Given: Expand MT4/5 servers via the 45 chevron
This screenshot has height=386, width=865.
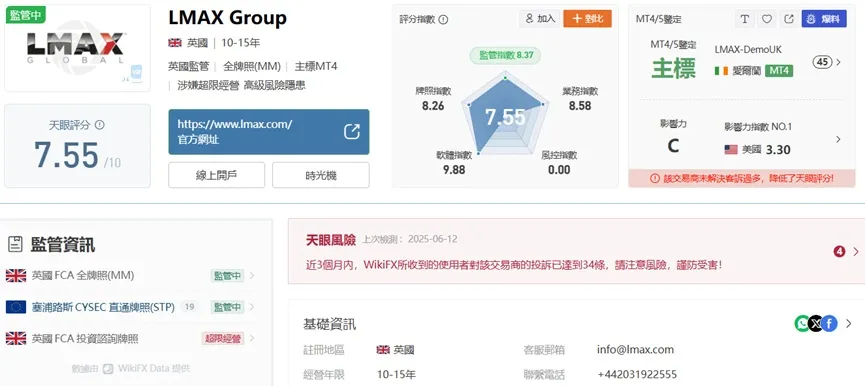Looking at the screenshot, I should [x=839, y=62].
